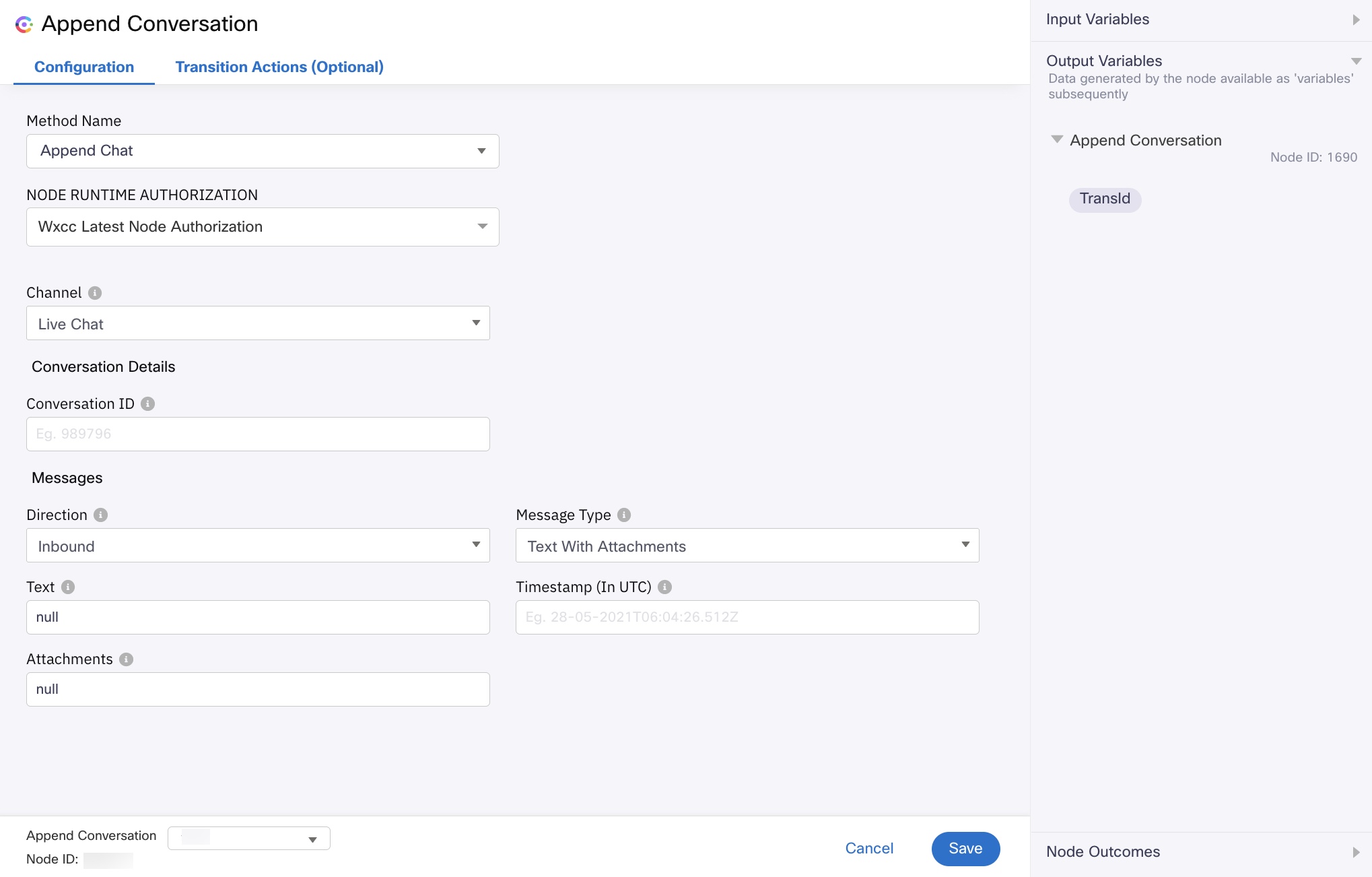The image size is (1372, 877).
Task: Click the info icon next to Channel
Action: (x=95, y=293)
